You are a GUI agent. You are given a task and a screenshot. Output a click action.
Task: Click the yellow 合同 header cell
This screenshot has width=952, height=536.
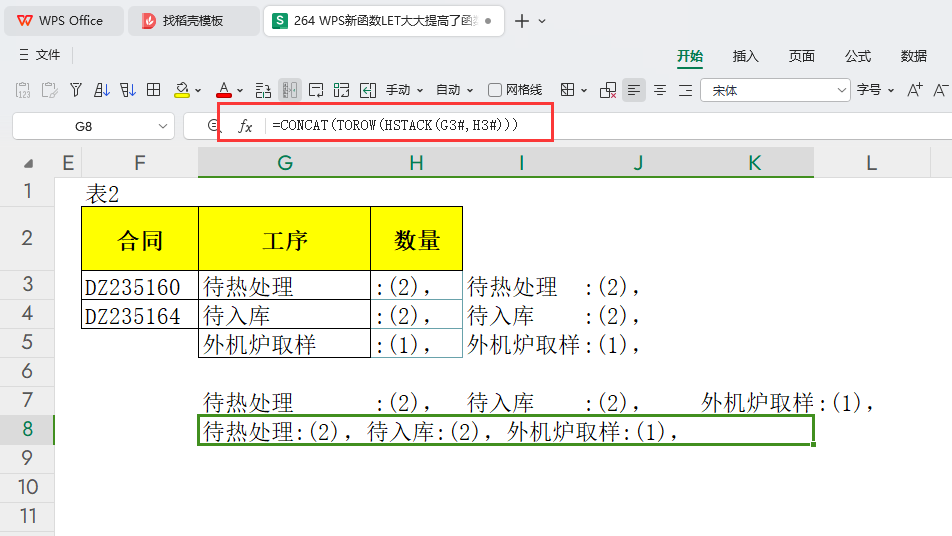pos(140,239)
